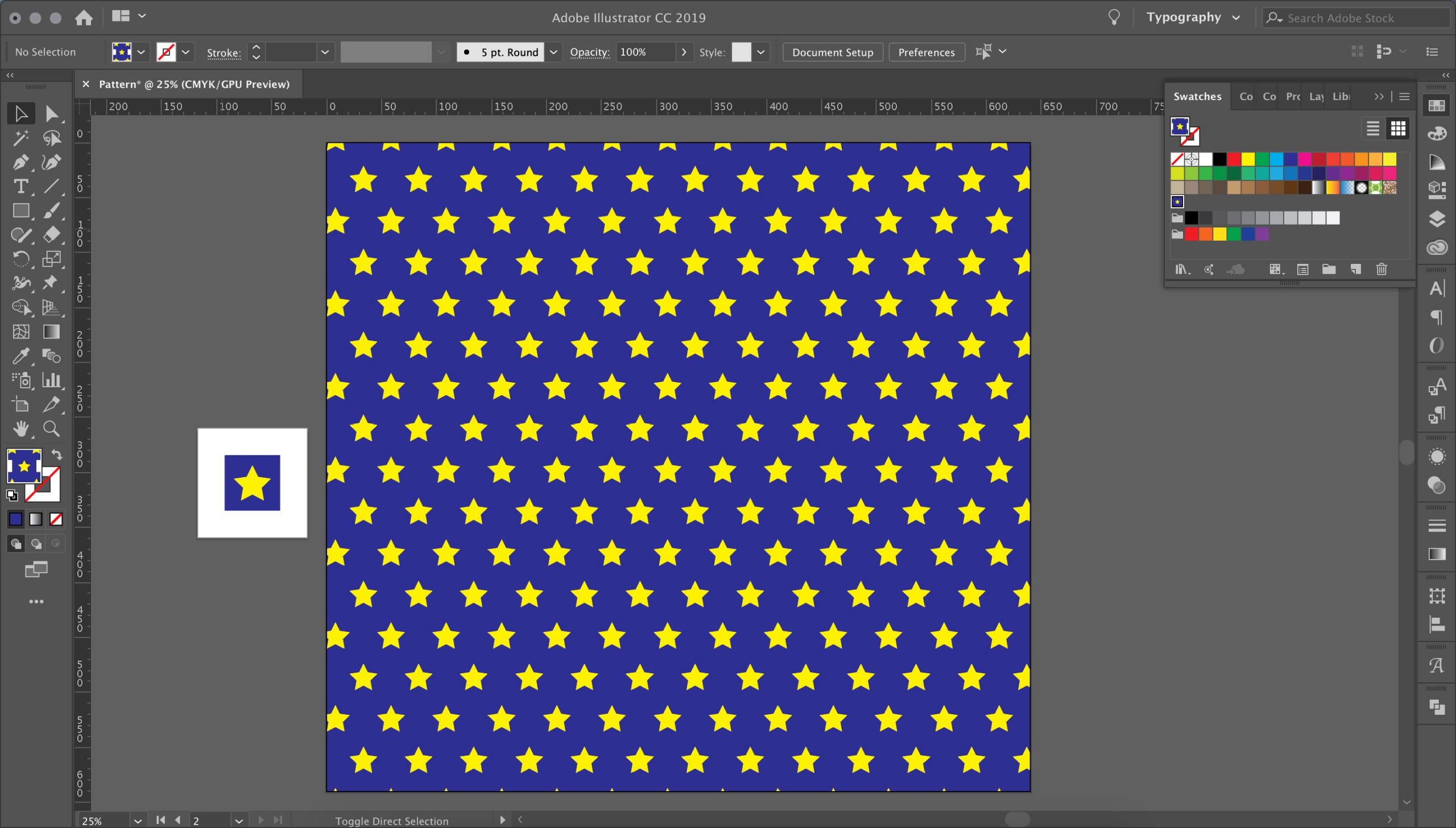This screenshot has width=1456, height=828.
Task: Select the Type tool
Action: [20, 187]
